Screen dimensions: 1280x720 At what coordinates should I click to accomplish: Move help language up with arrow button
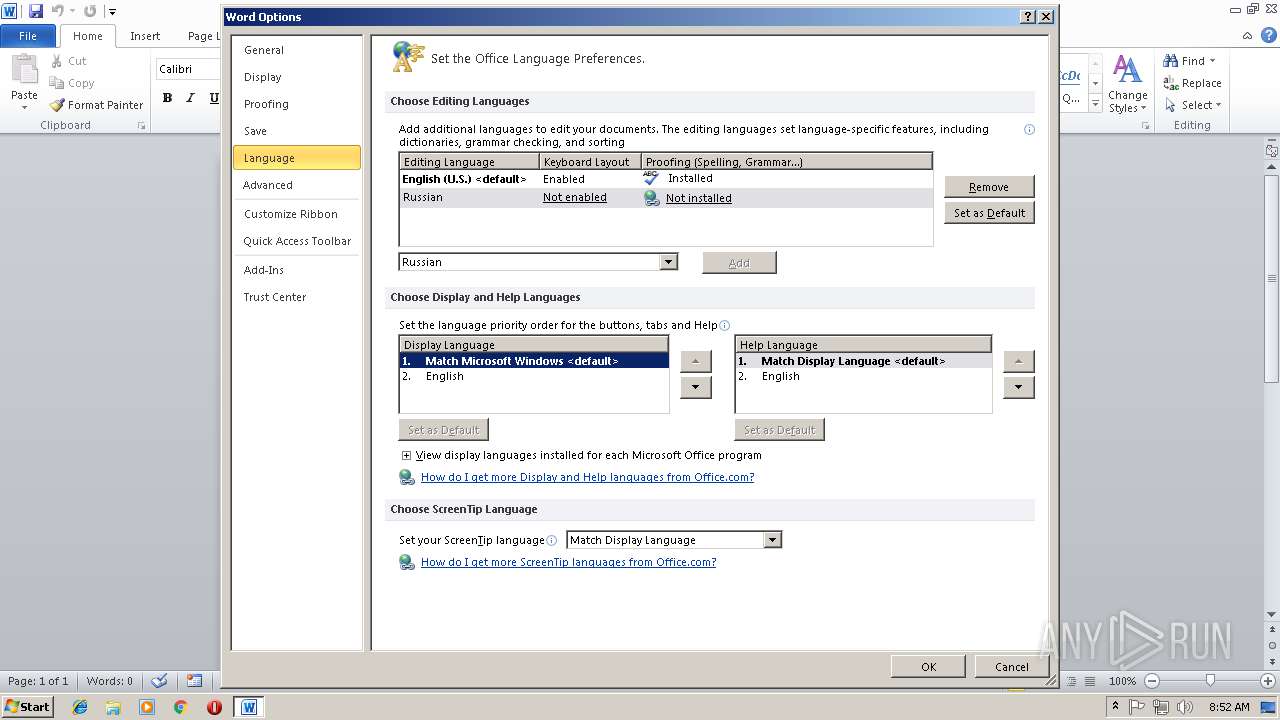pyautogui.click(x=1018, y=361)
